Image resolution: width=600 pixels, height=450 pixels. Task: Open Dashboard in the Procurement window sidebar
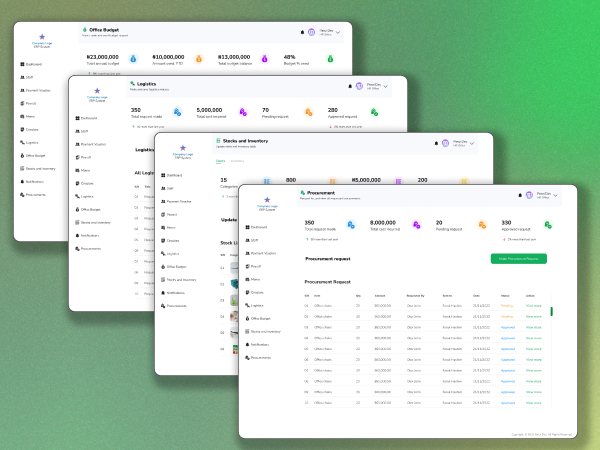[256, 227]
